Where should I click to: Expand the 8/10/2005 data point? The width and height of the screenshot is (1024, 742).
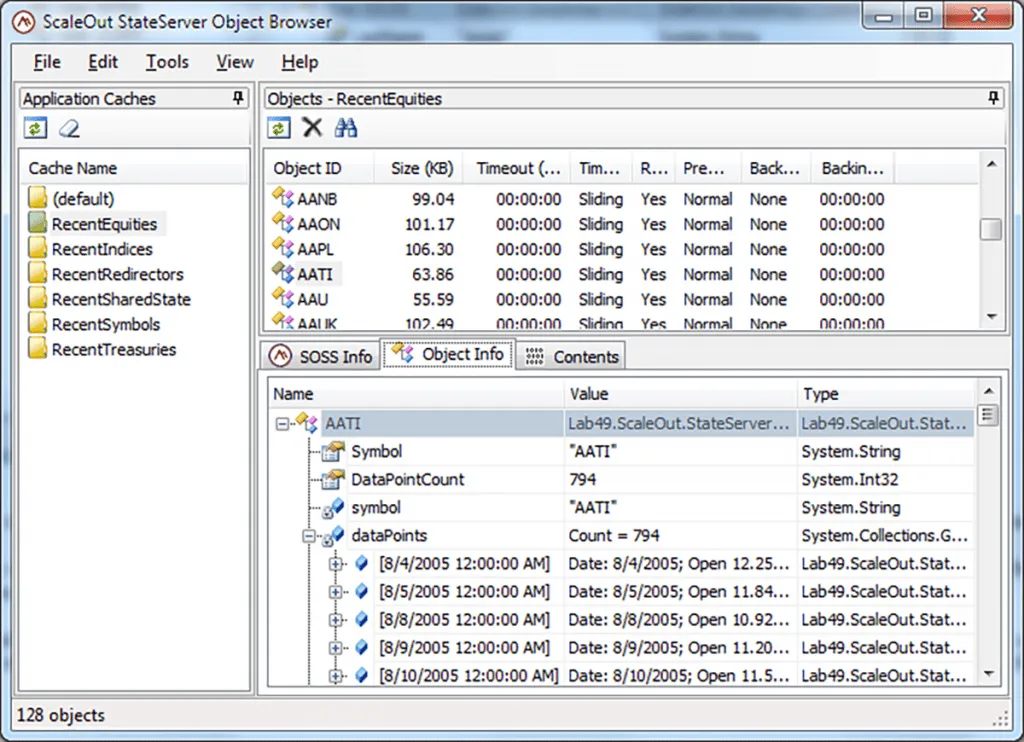click(x=336, y=676)
